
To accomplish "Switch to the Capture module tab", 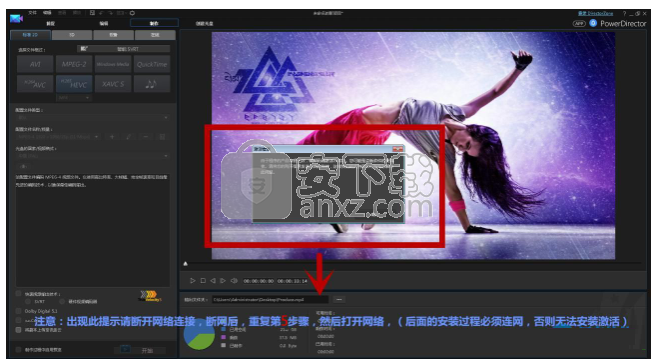I will click(x=50, y=24).
